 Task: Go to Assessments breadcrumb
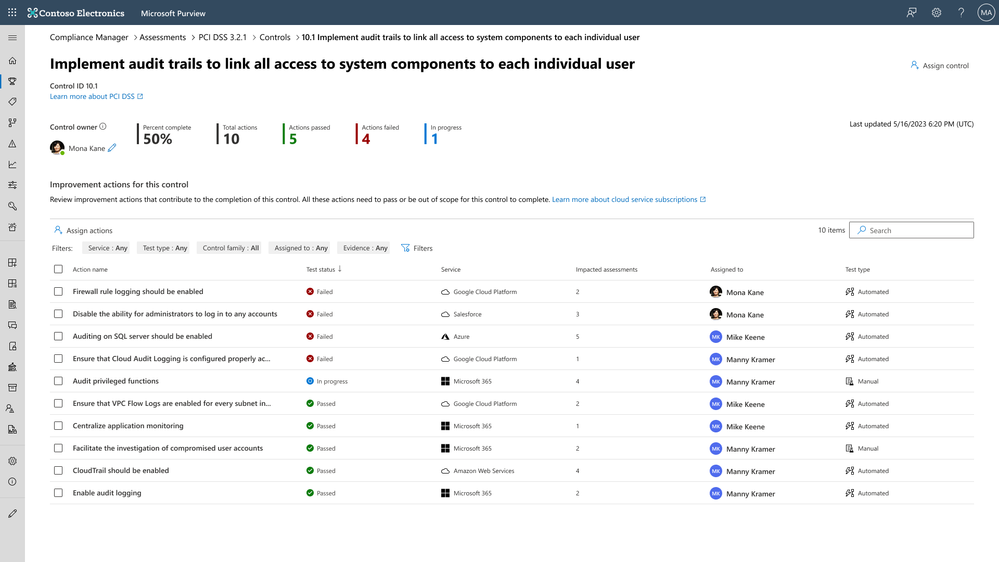click(162, 37)
